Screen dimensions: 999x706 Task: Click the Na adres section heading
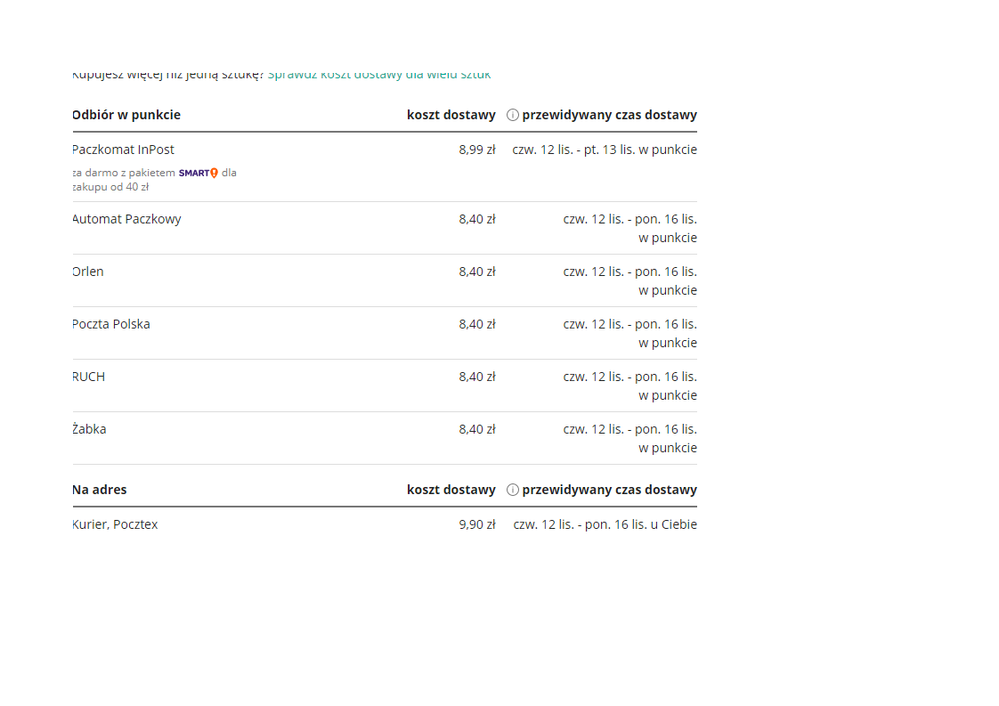tap(100, 490)
